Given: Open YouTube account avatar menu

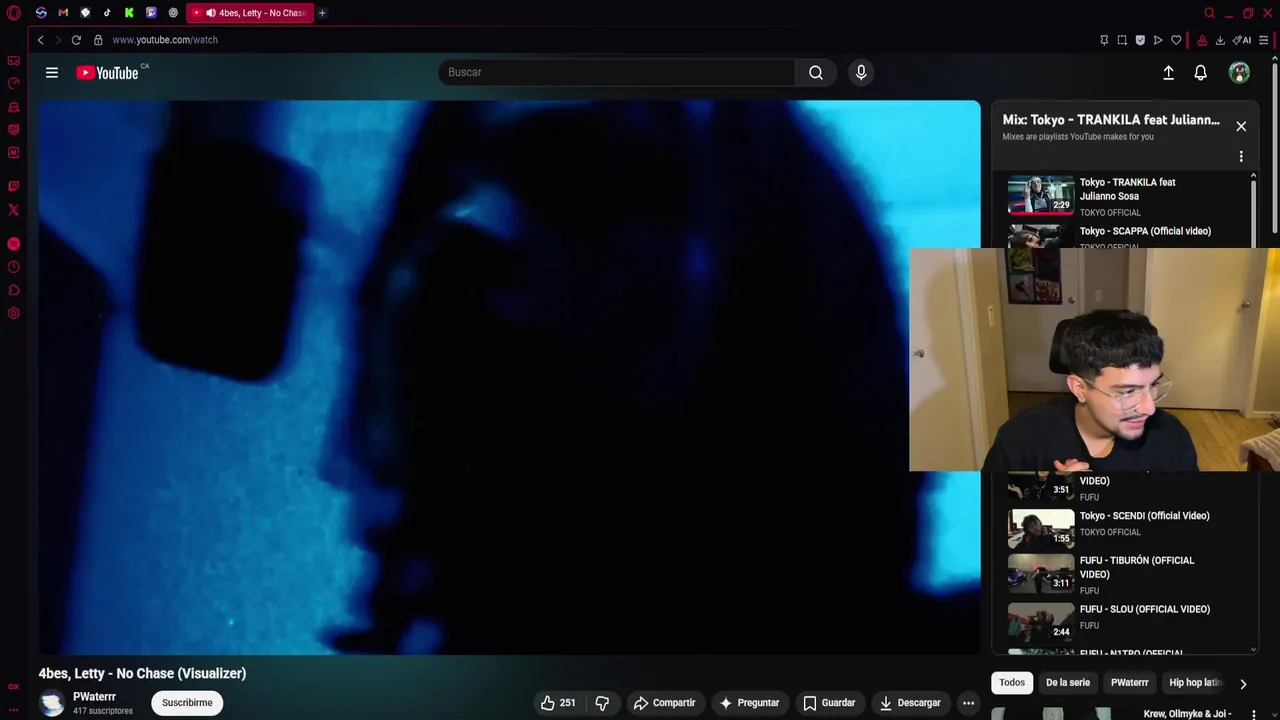Looking at the screenshot, I should click(x=1239, y=72).
